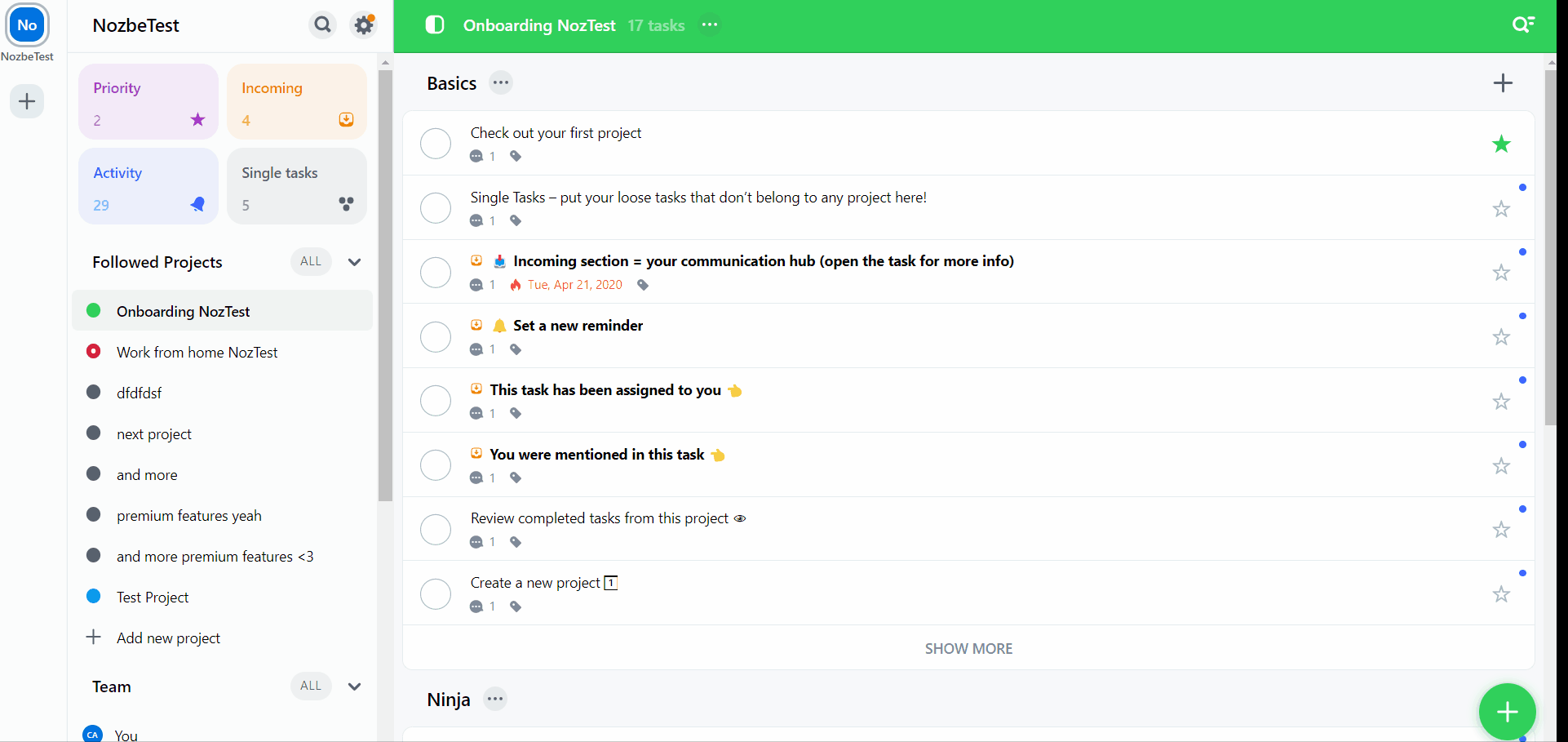Complete 'Check out your first project' task
1568x742 pixels.
coord(436,144)
